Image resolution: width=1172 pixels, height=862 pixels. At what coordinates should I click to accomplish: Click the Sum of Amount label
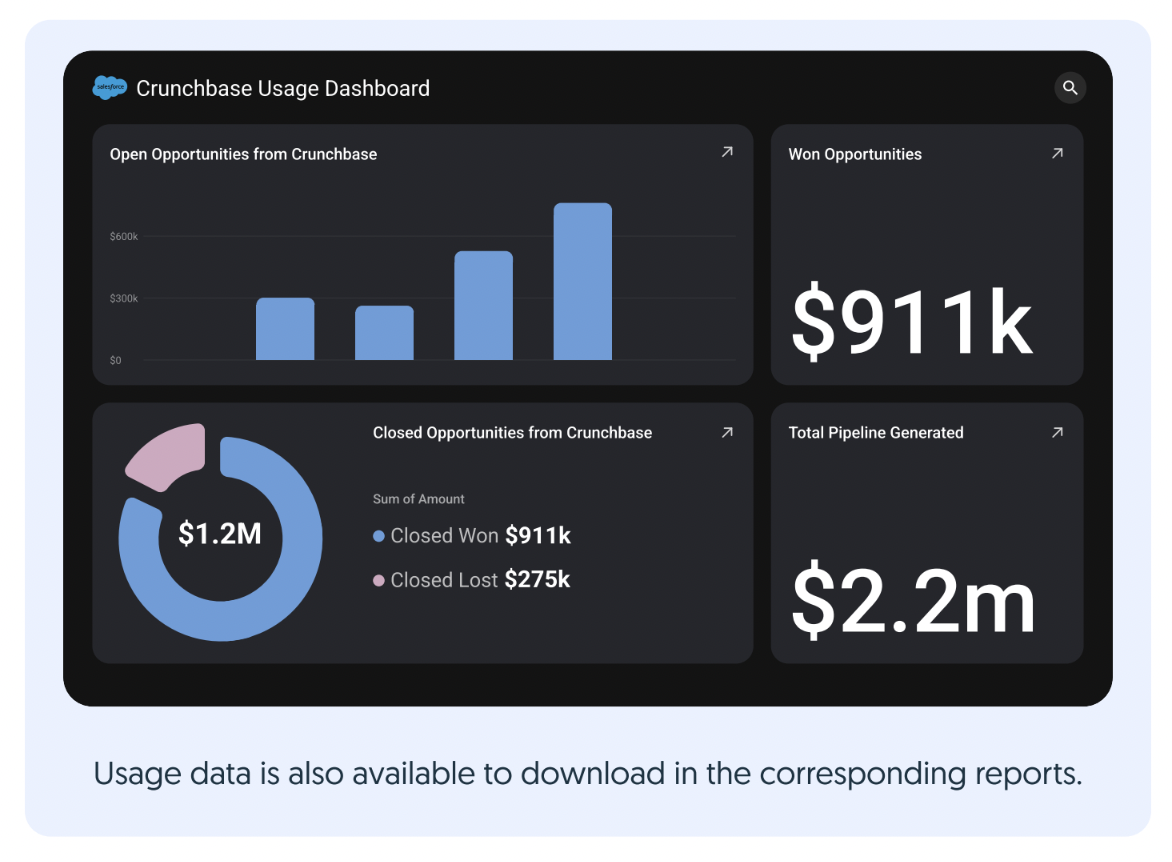click(x=419, y=499)
